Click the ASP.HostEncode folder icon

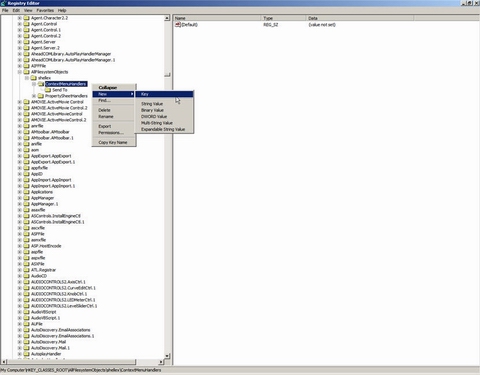(x=27, y=246)
